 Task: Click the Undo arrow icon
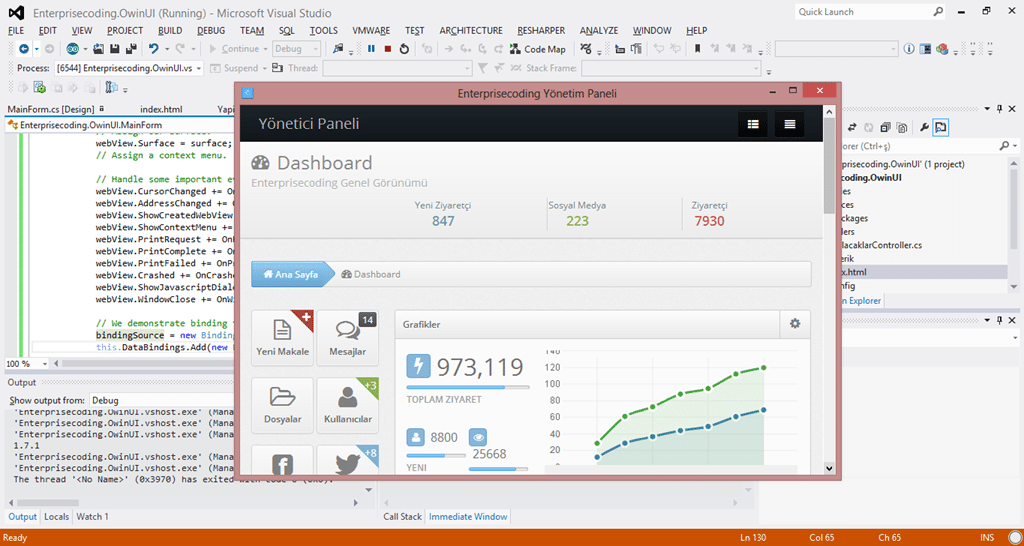tap(153, 49)
